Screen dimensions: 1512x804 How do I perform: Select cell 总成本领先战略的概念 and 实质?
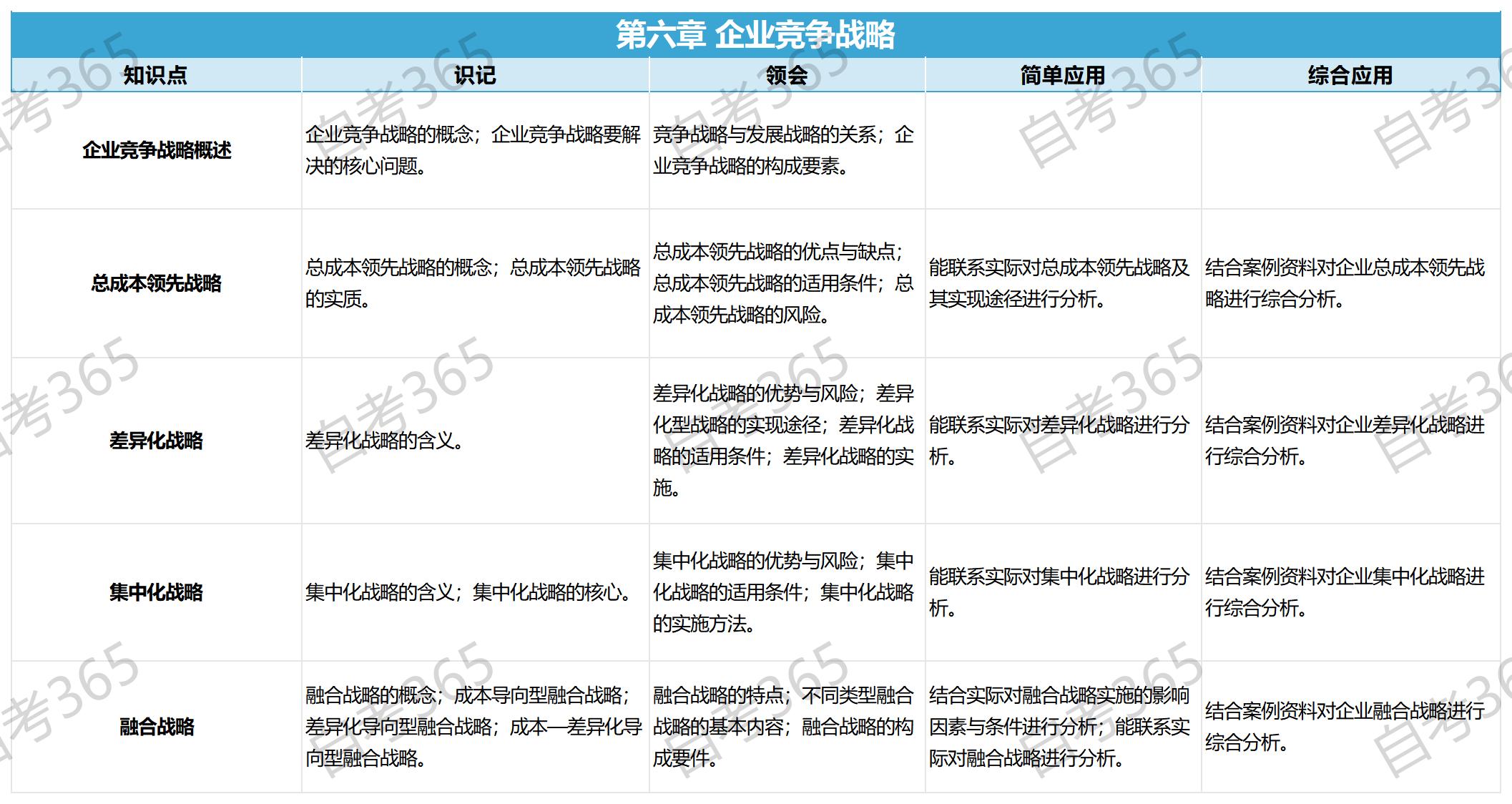pos(473,283)
